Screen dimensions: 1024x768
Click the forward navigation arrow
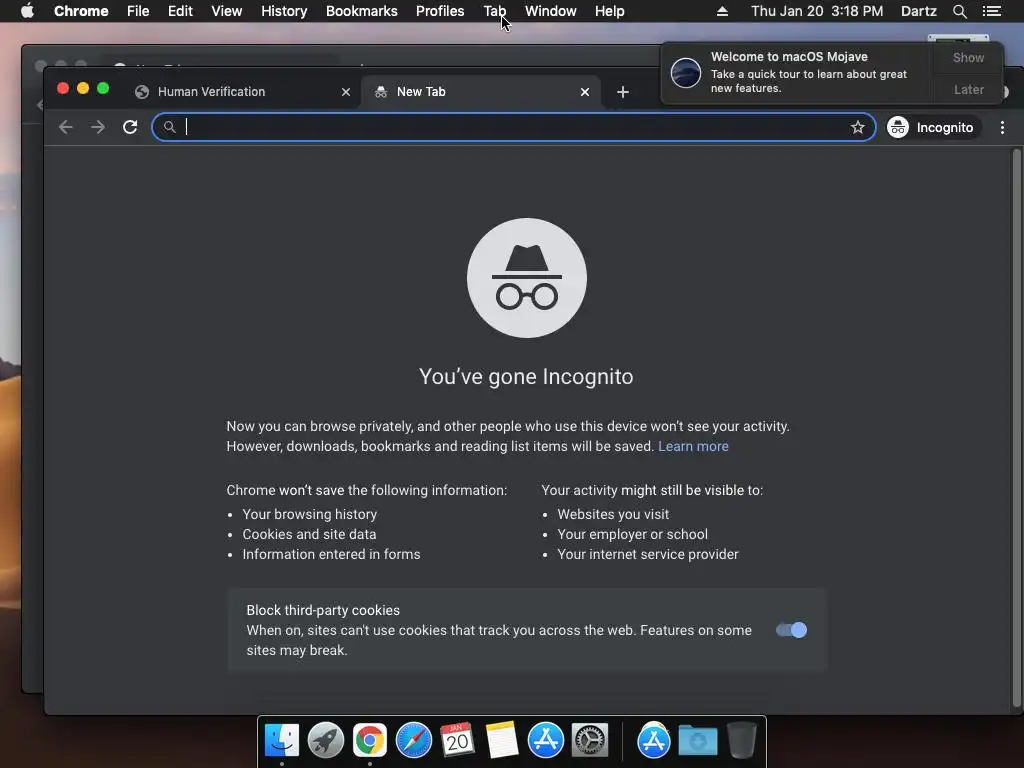98,127
